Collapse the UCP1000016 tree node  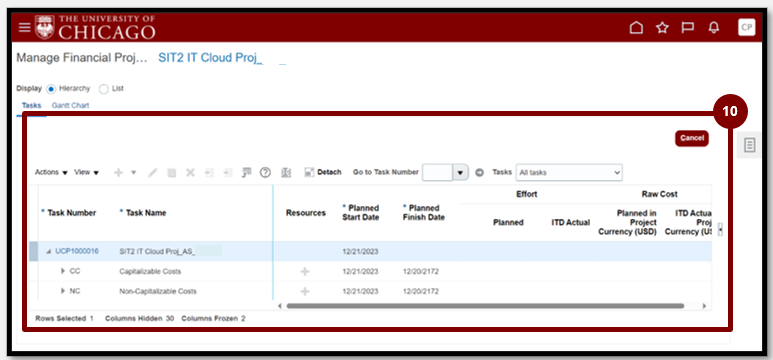(x=48, y=252)
